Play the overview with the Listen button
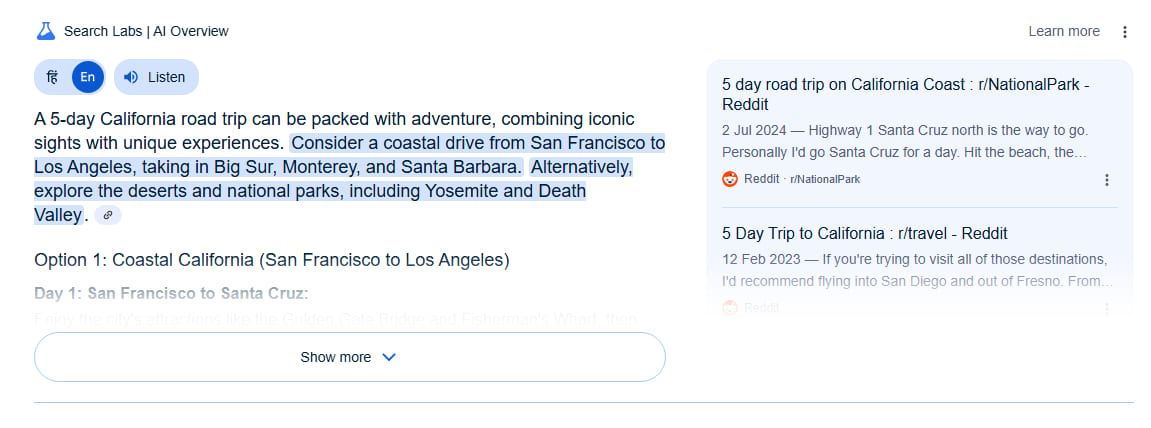This screenshot has height=428, width=1151. (x=156, y=77)
